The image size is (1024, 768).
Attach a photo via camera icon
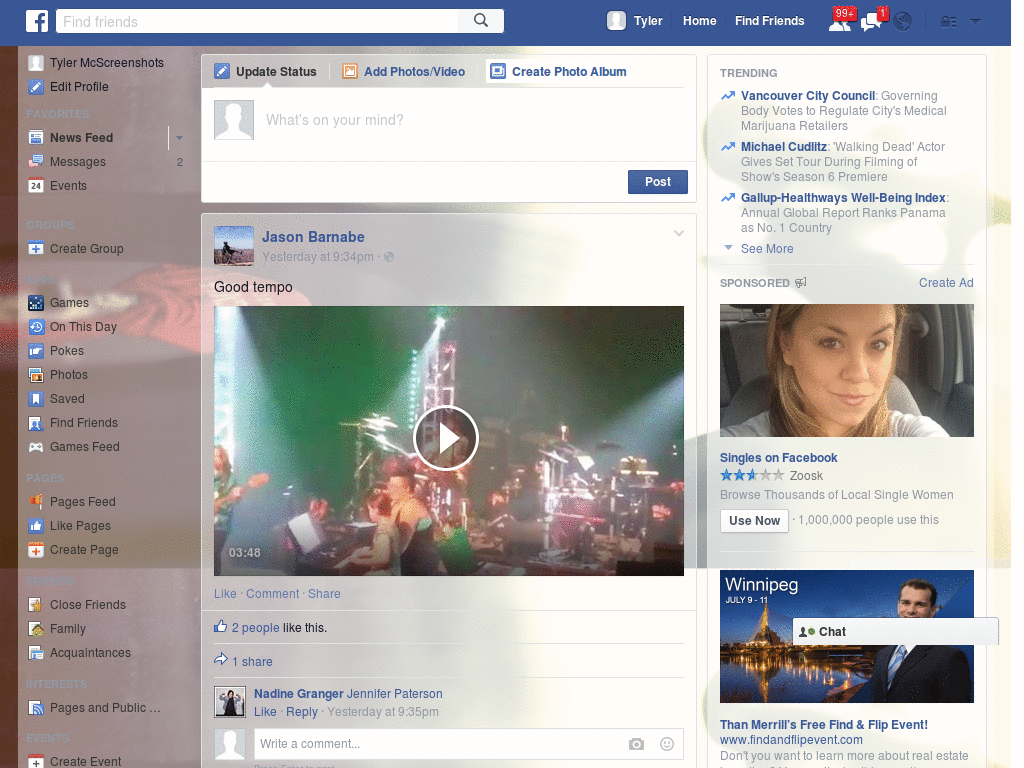click(636, 744)
